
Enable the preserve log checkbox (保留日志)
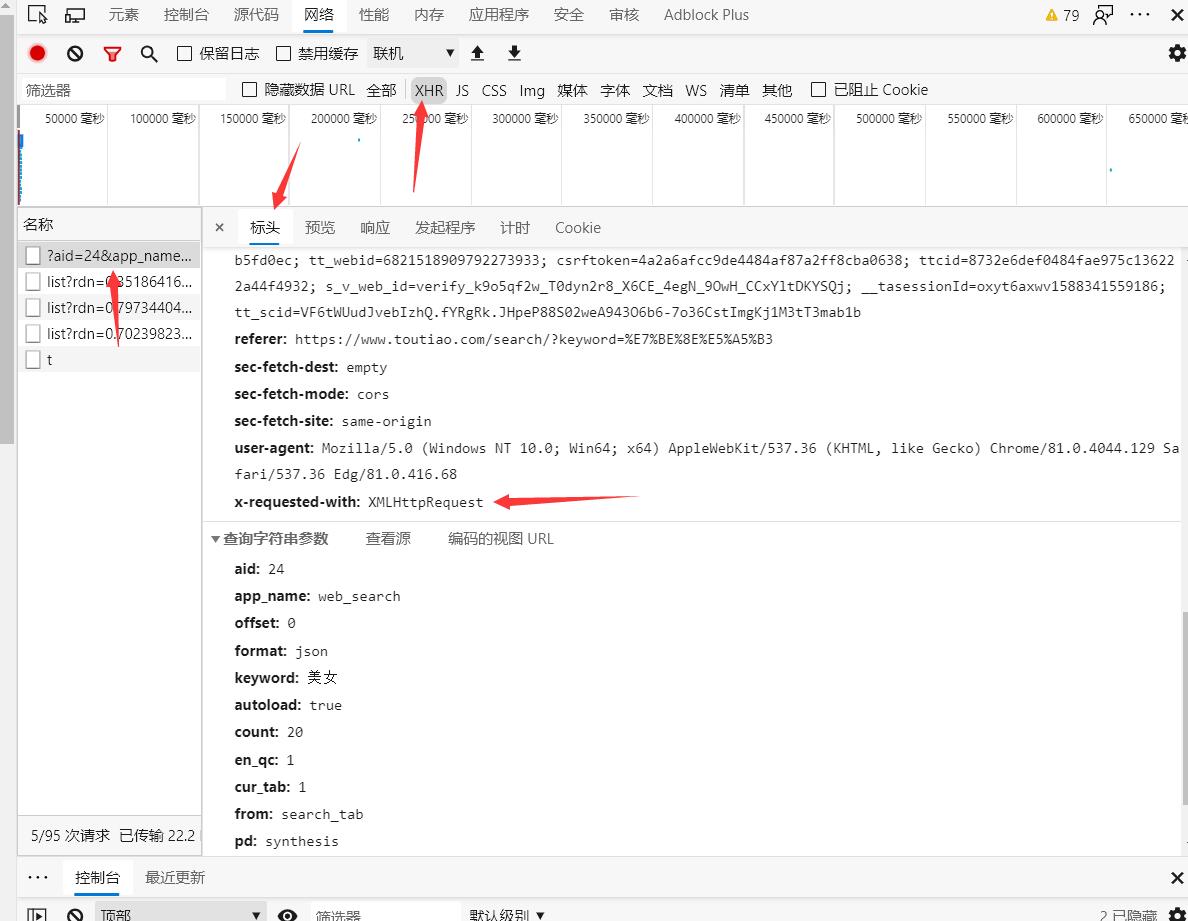point(184,53)
